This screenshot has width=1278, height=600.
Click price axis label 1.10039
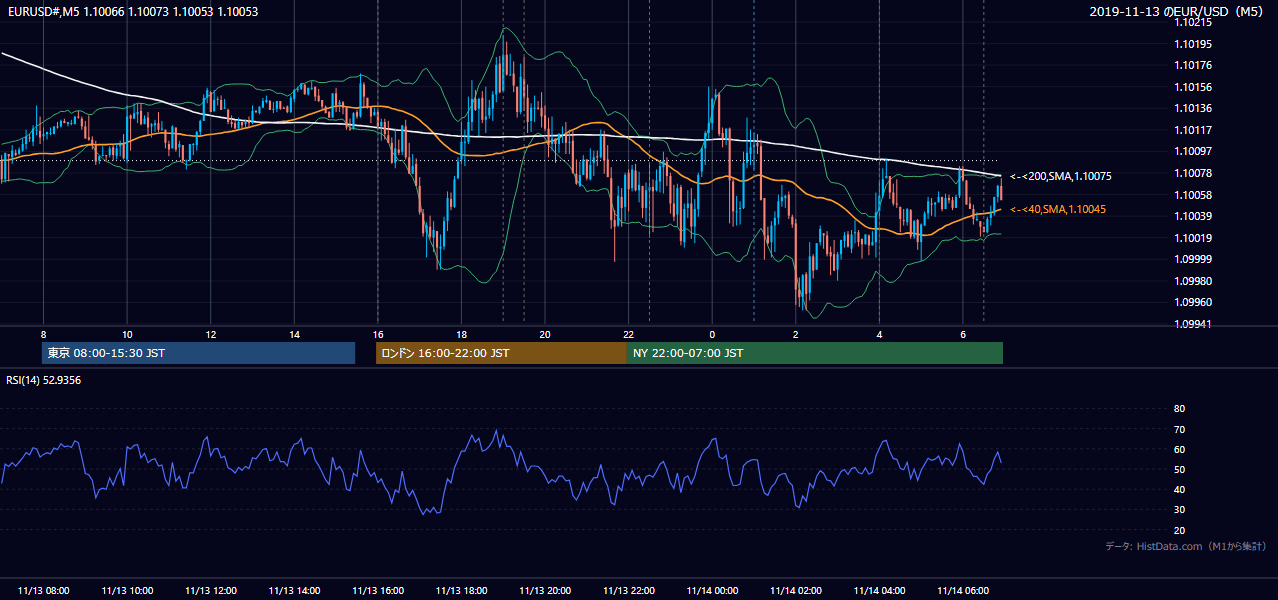tap(1194, 216)
